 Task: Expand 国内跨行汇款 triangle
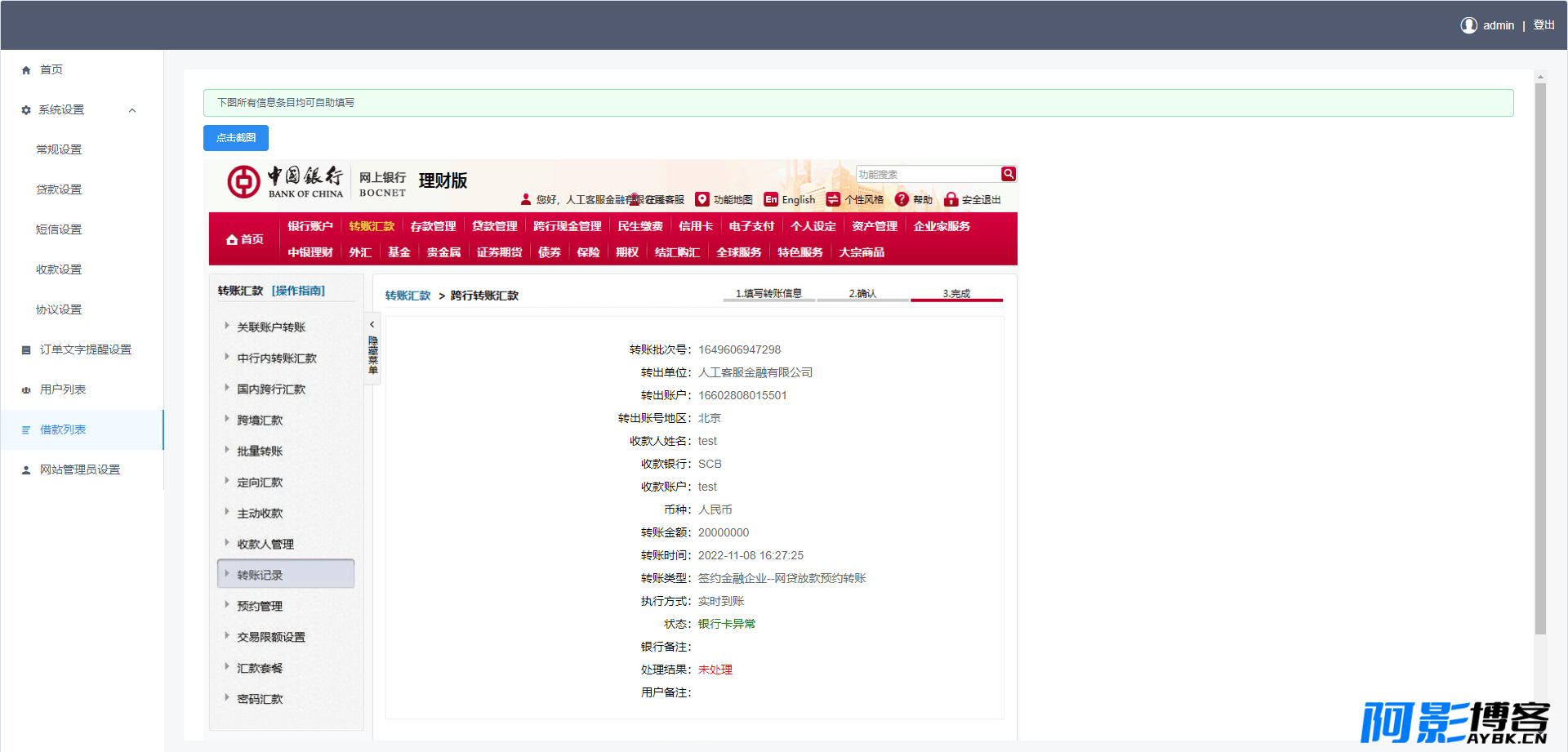(226, 388)
